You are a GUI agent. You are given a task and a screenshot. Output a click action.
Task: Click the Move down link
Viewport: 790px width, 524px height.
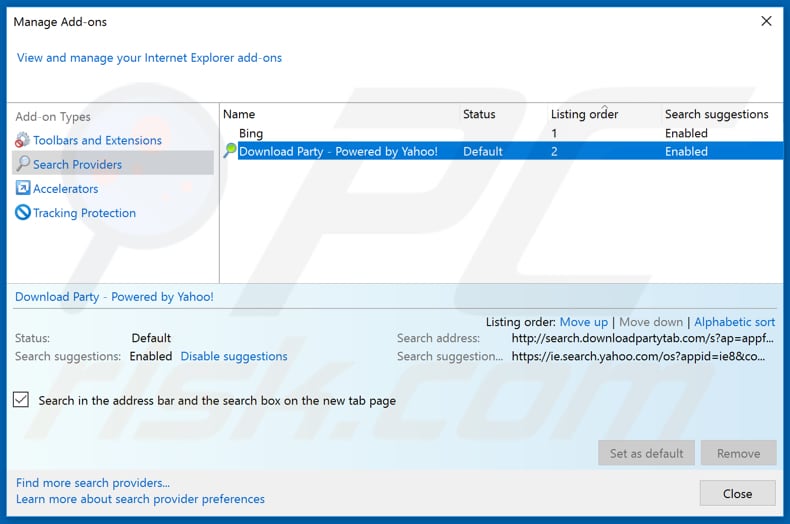click(651, 322)
